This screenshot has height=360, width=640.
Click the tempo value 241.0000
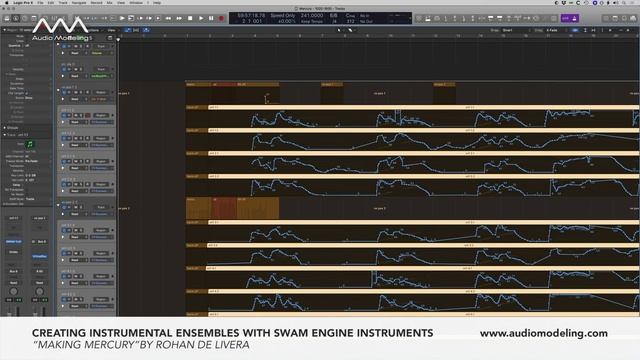[x=312, y=16]
